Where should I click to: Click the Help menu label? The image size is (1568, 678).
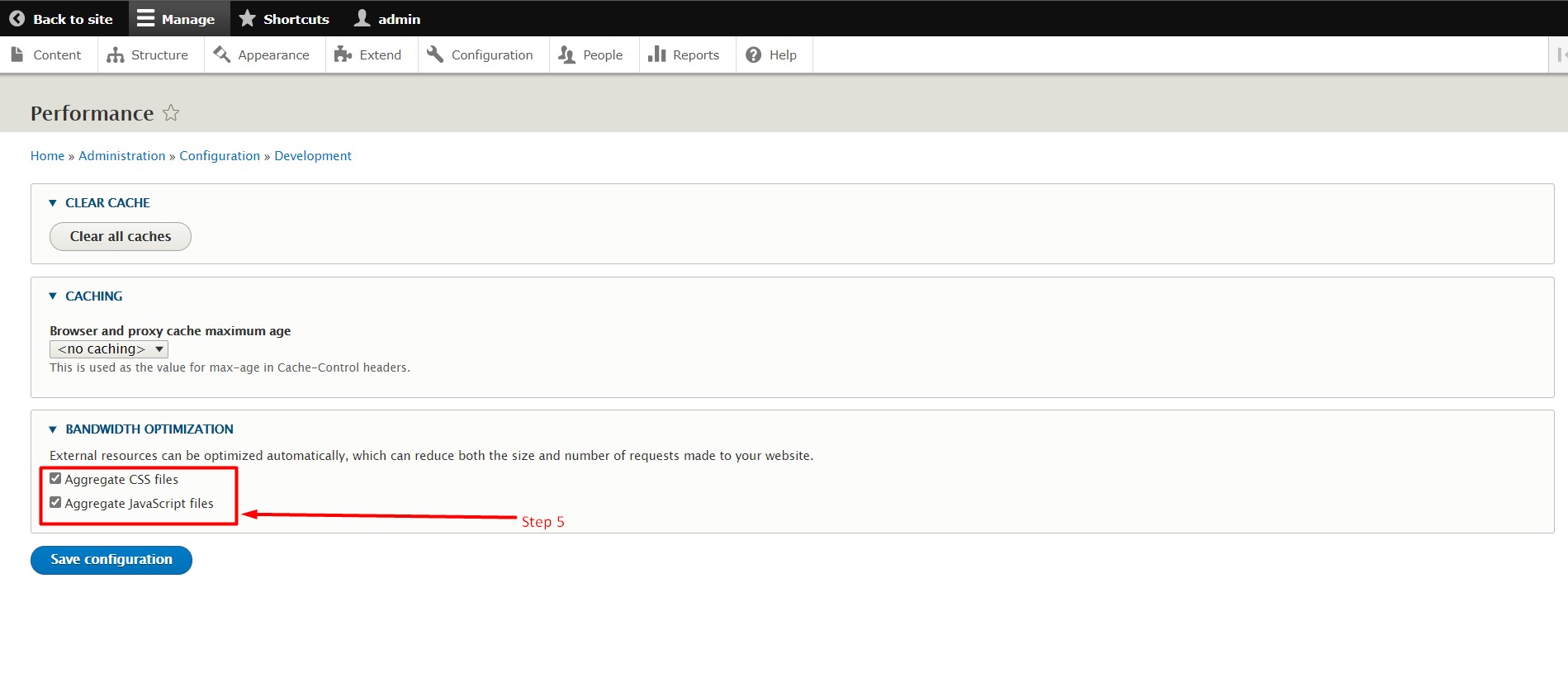783,55
